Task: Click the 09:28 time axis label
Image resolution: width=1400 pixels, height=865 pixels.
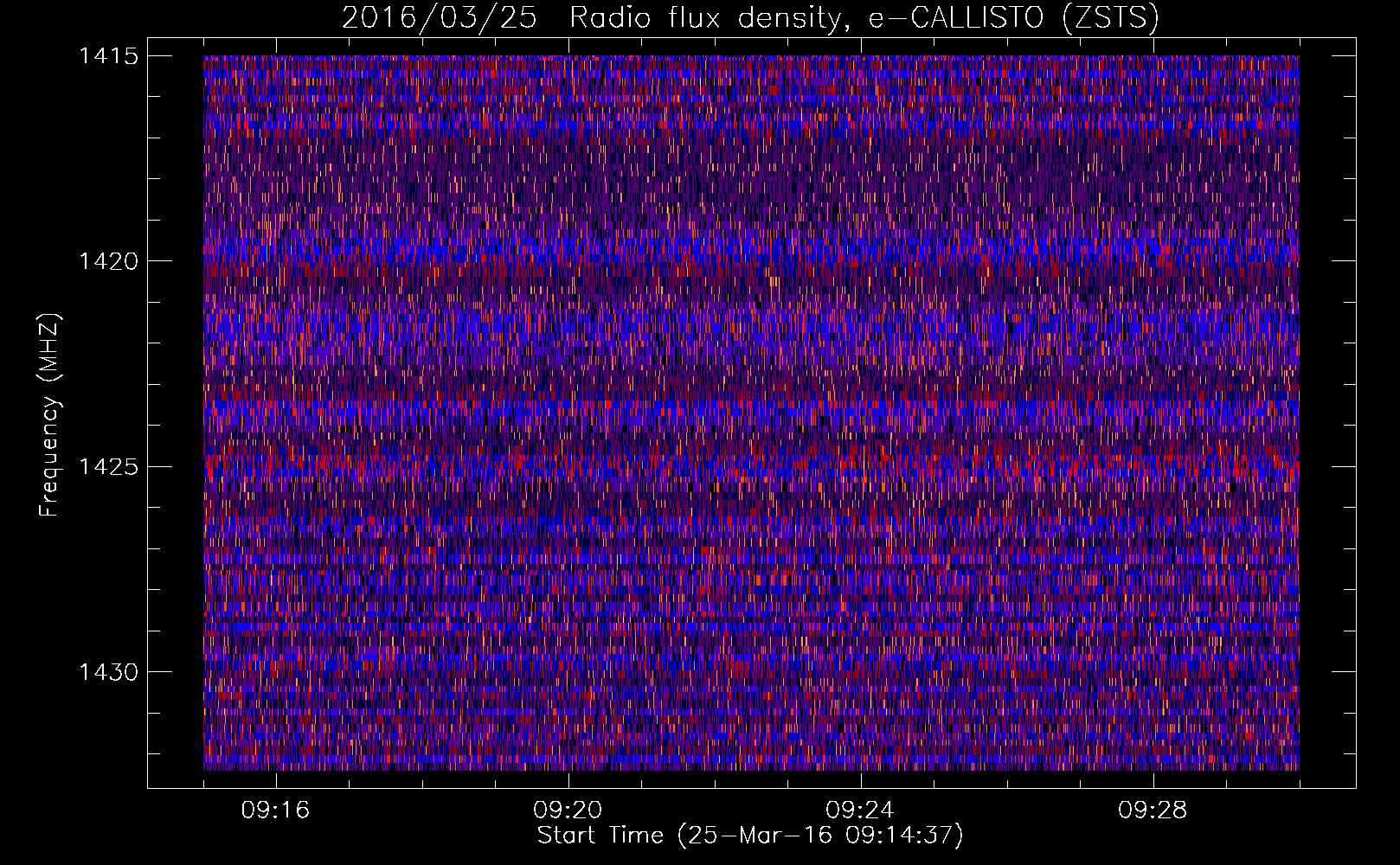Action: (x=1153, y=811)
